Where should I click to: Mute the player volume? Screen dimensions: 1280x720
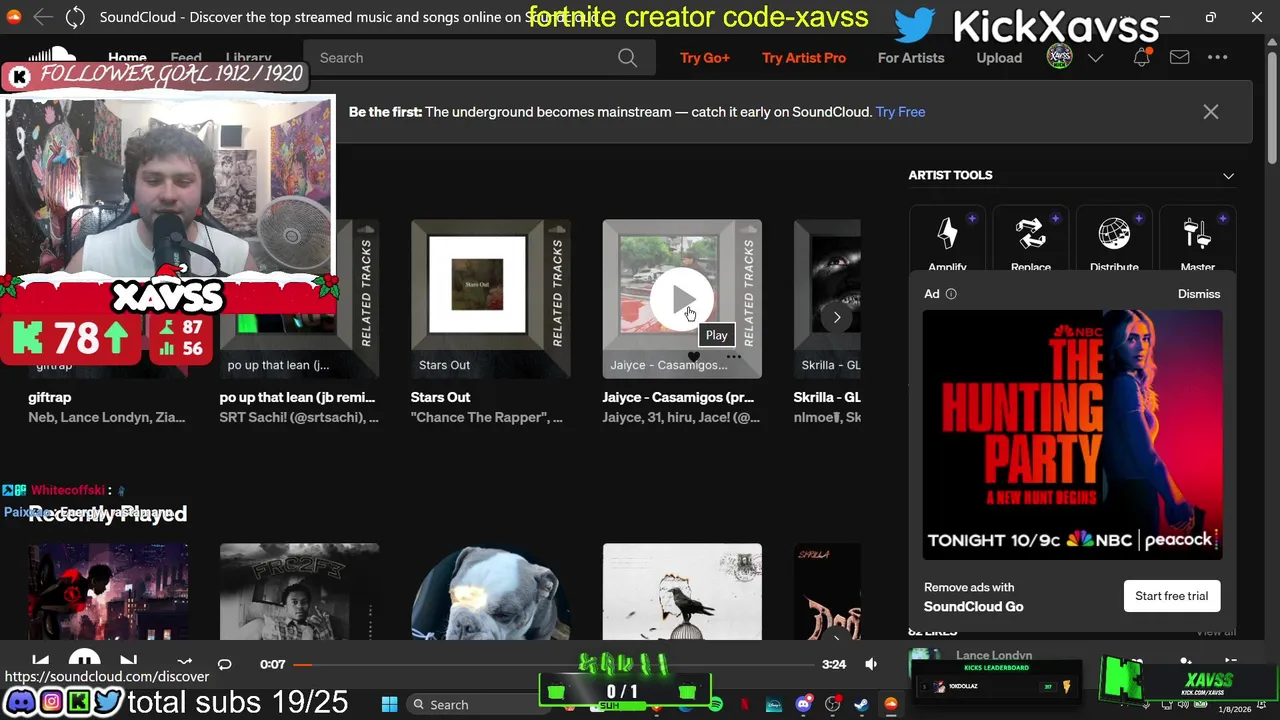coord(871,664)
